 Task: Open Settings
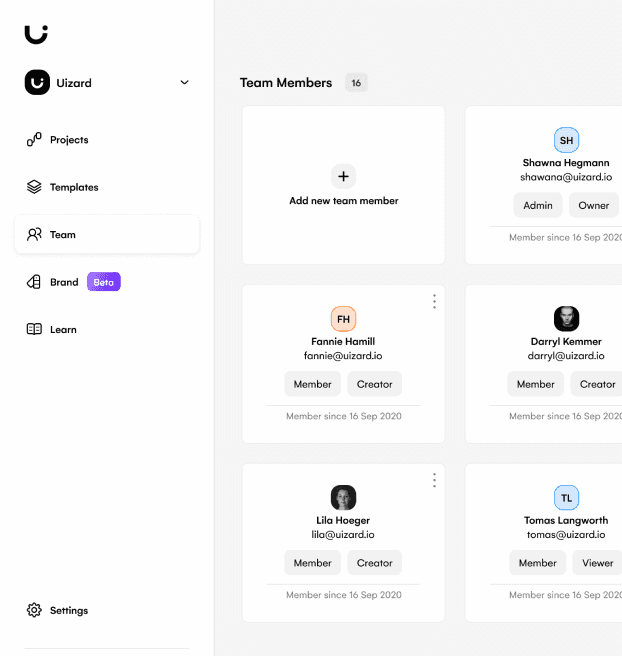69,610
